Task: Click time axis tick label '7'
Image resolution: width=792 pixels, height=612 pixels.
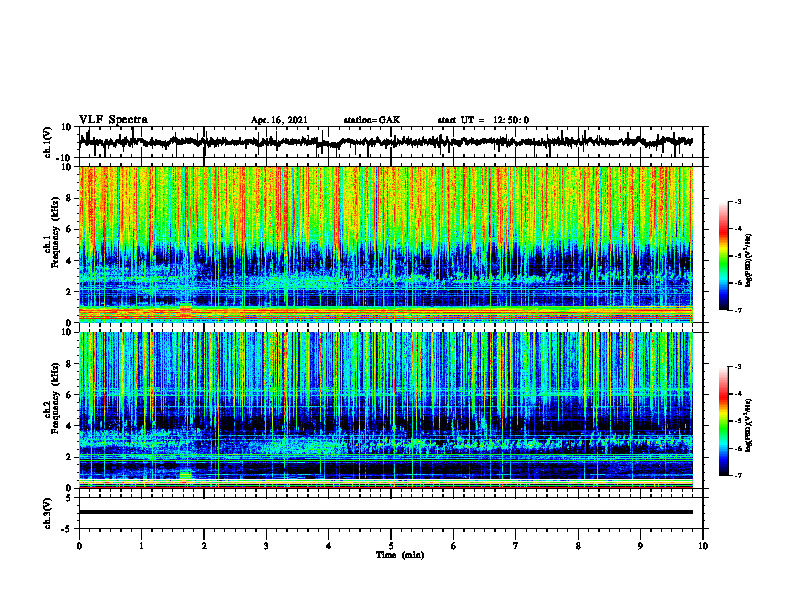Action: [516, 546]
